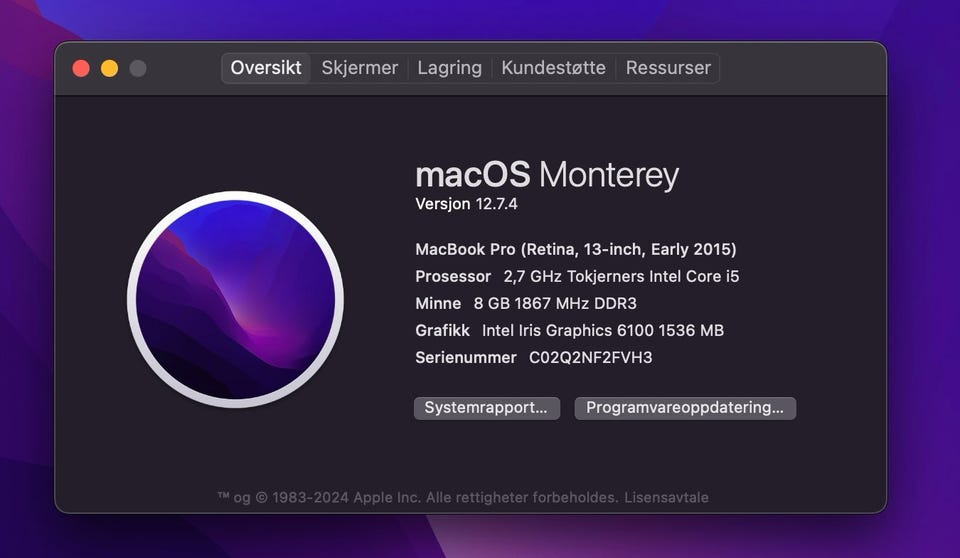Screen dimensions: 960x558
Task: Close the window with red button
Action: [x=81, y=68]
